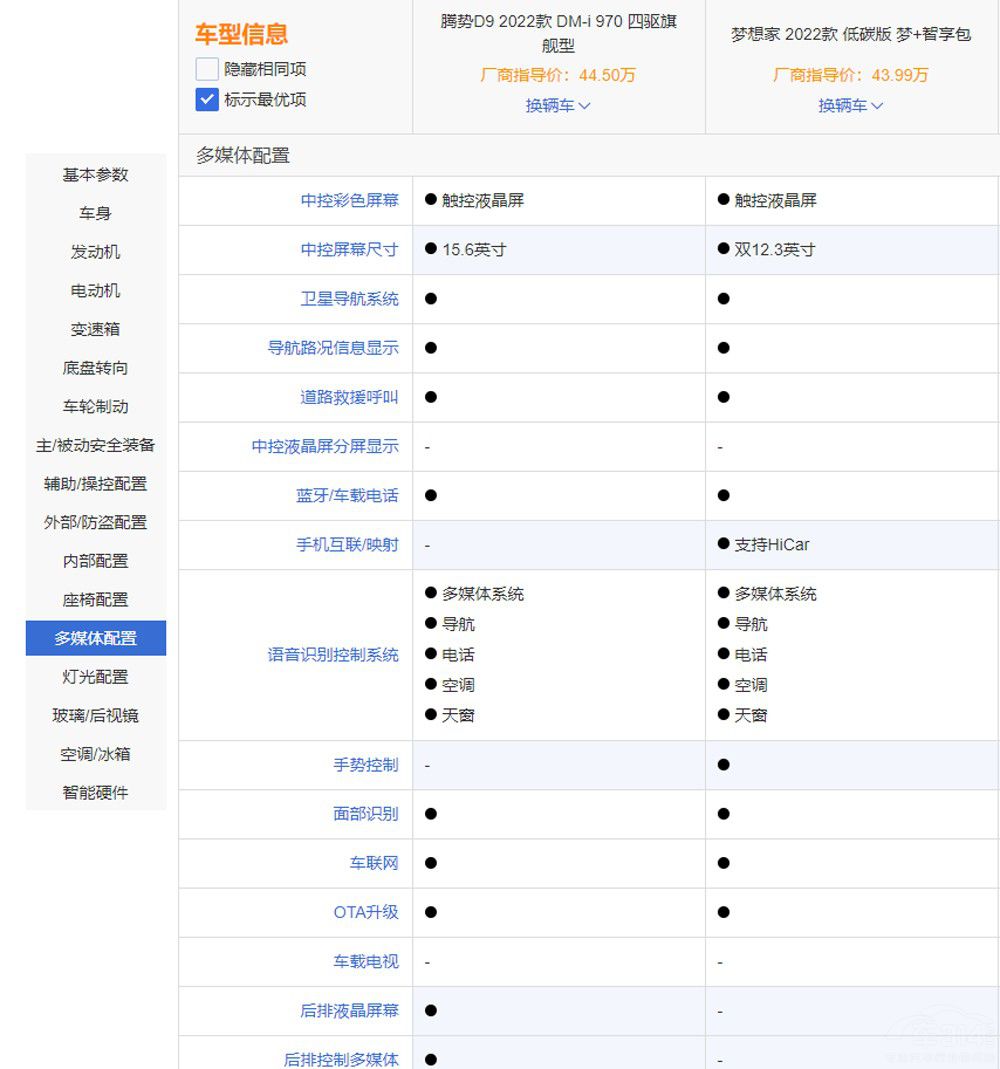Click the 手机互联/映射 link
Image resolution: width=1000 pixels, height=1069 pixels.
tap(347, 545)
